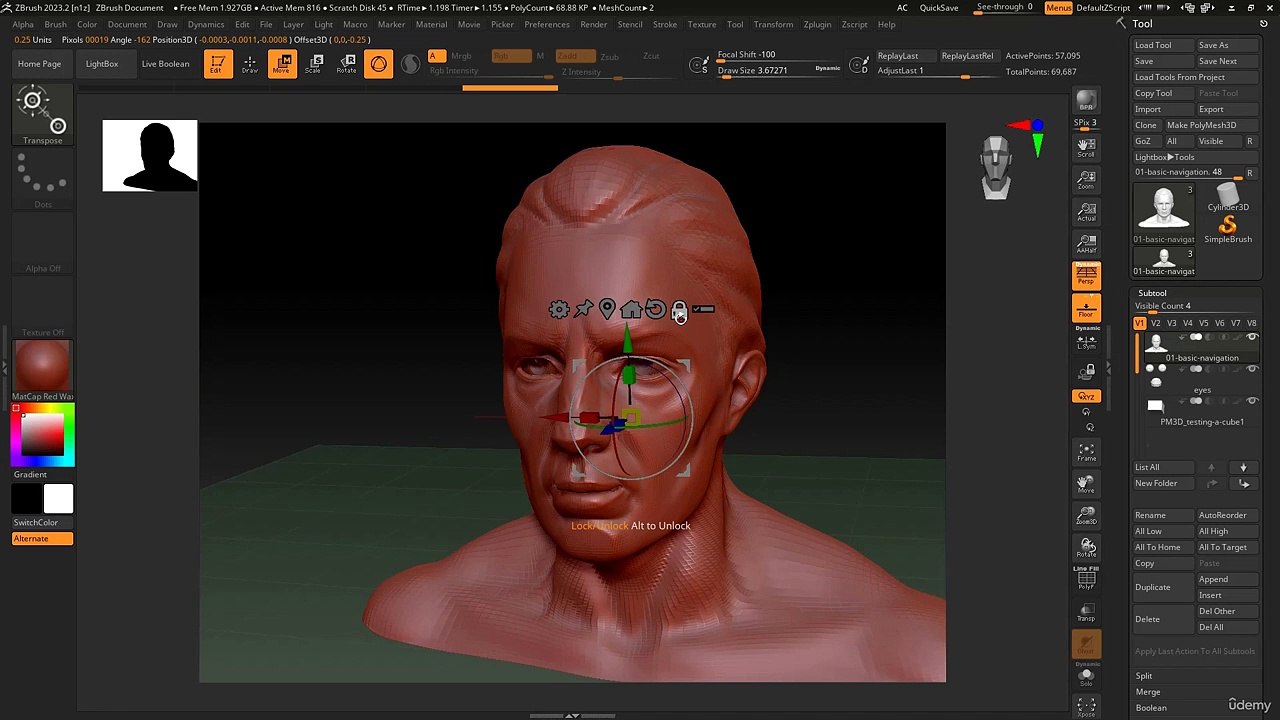Activate the Draw mode icon
The width and height of the screenshot is (1280, 720).
(250, 64)
